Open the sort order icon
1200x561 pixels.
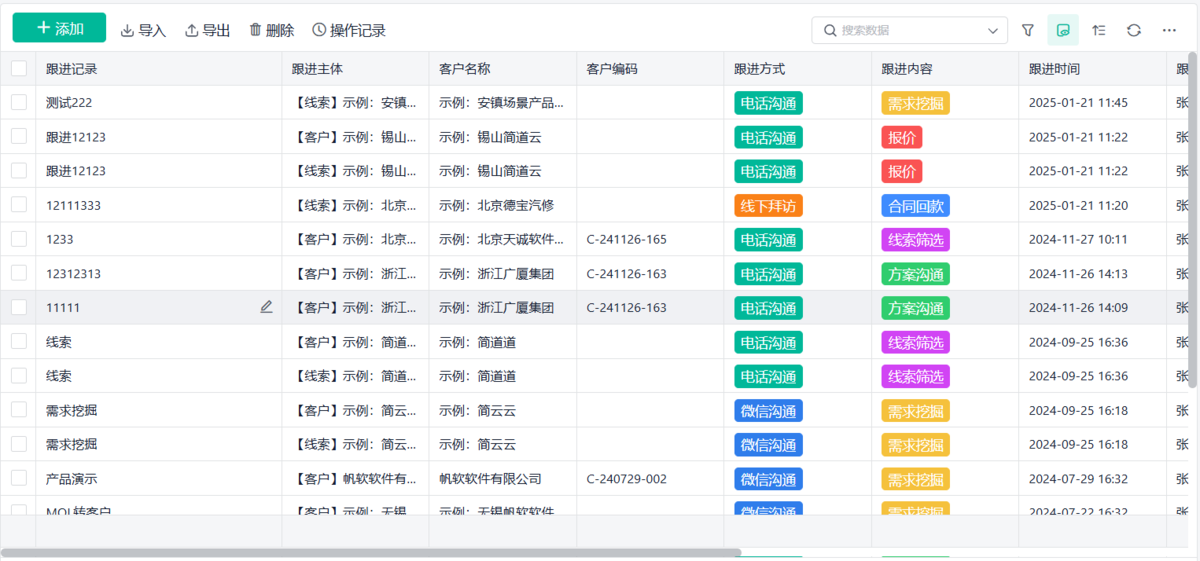1099,30
